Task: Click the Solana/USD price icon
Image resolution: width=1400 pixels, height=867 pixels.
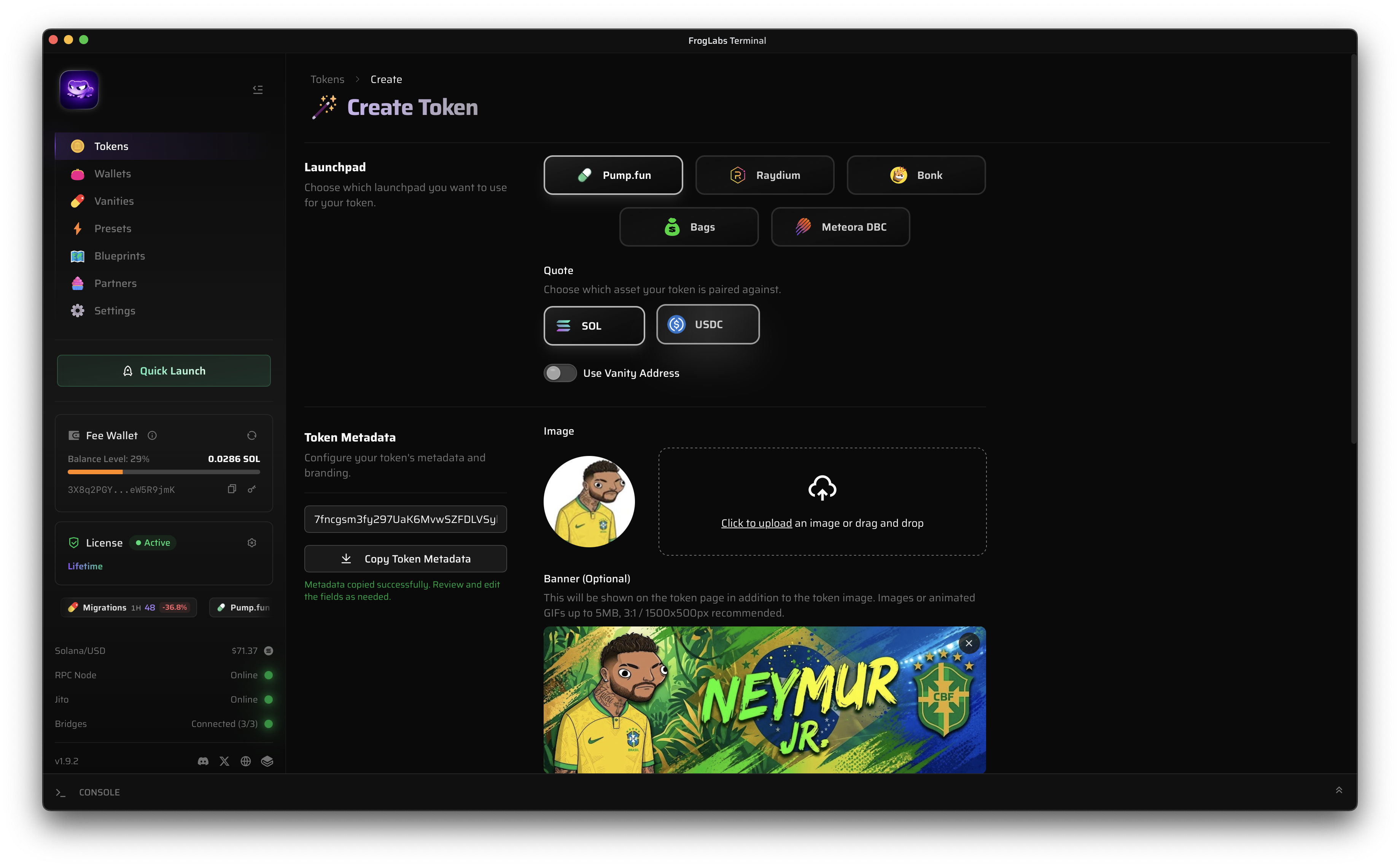Action: coord(269,652)
